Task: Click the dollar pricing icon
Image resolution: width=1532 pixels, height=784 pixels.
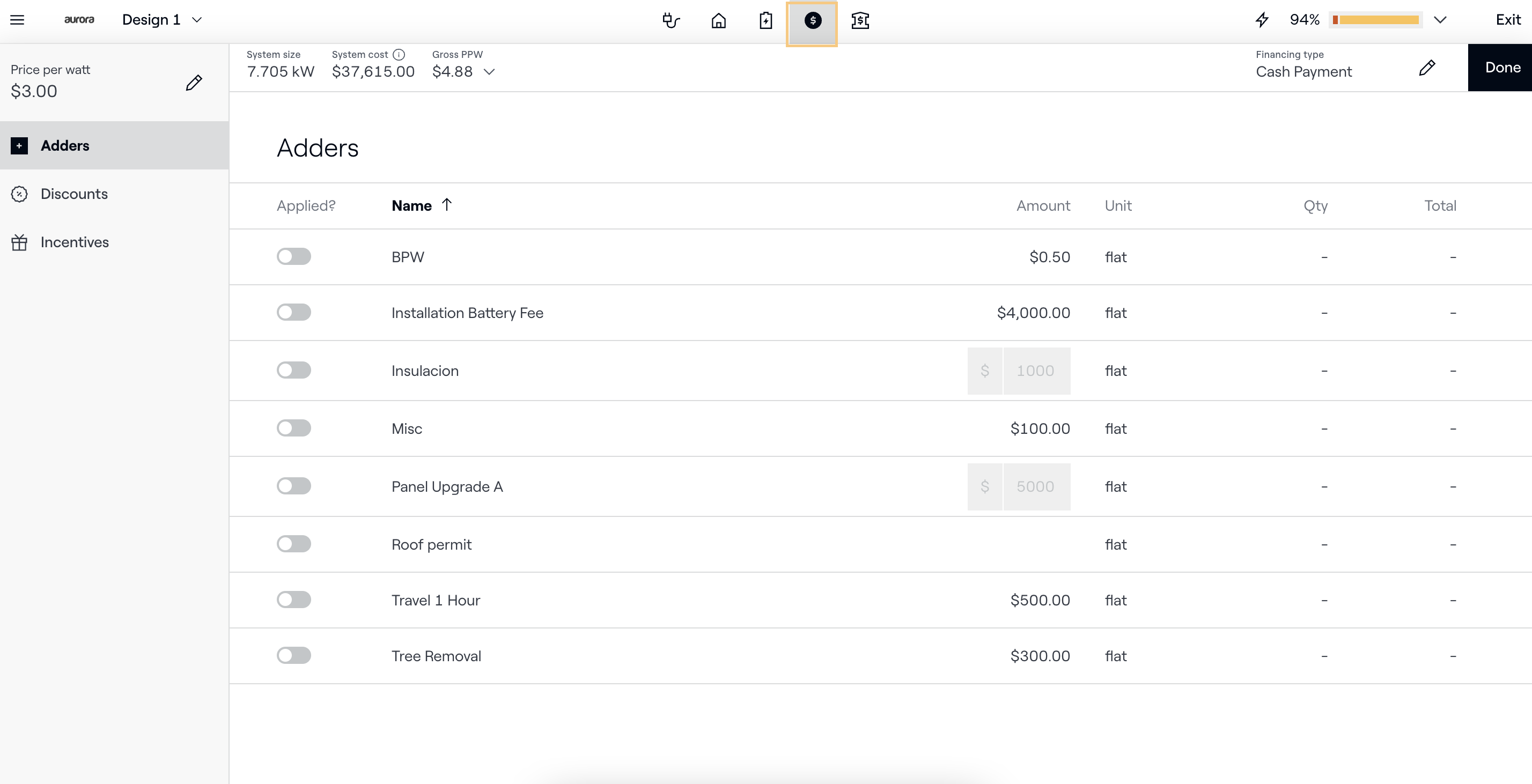Action: (812, 21)
